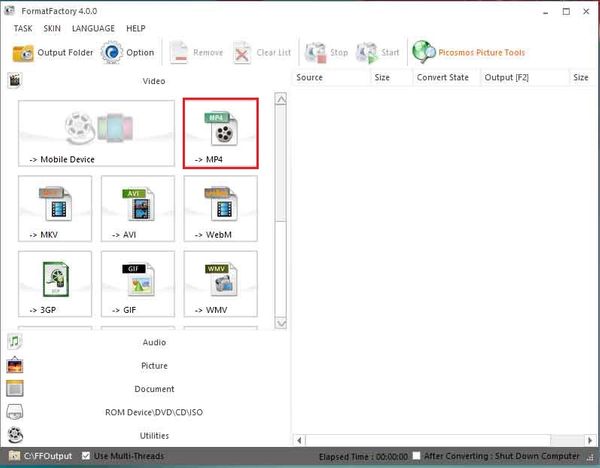
Task: Click the Option toolbar button
Action: pyautogui.click(x=127, y=53)
